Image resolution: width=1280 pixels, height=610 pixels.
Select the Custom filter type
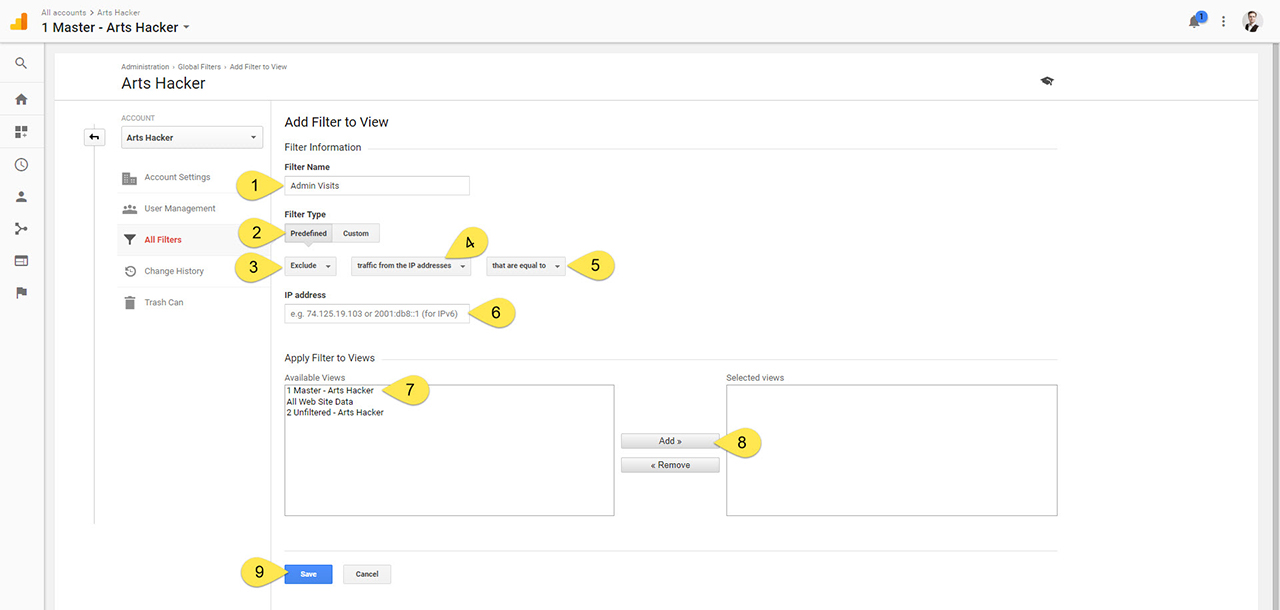coord(355,234)
